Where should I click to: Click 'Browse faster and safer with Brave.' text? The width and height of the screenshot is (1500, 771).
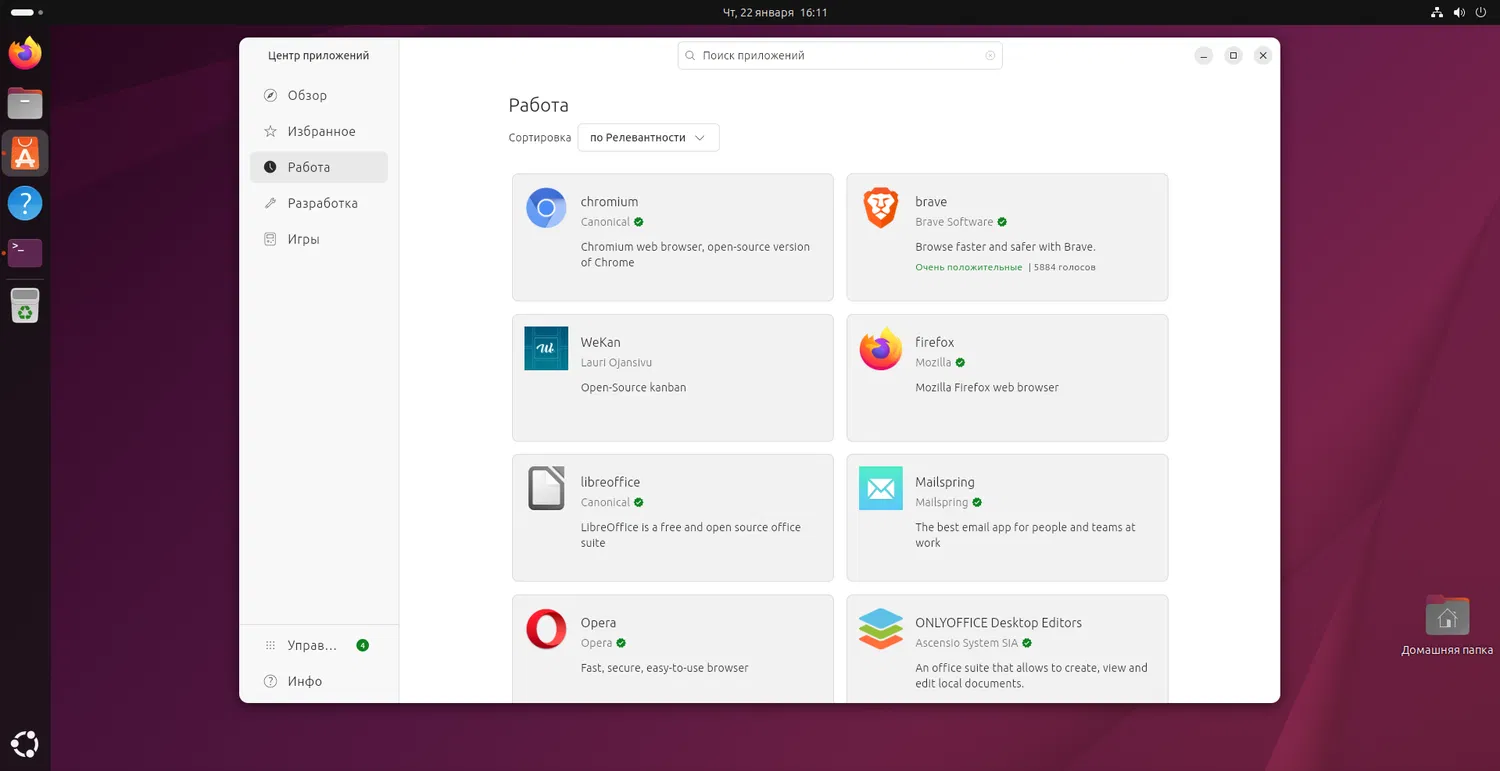(x=1005, y=247)
